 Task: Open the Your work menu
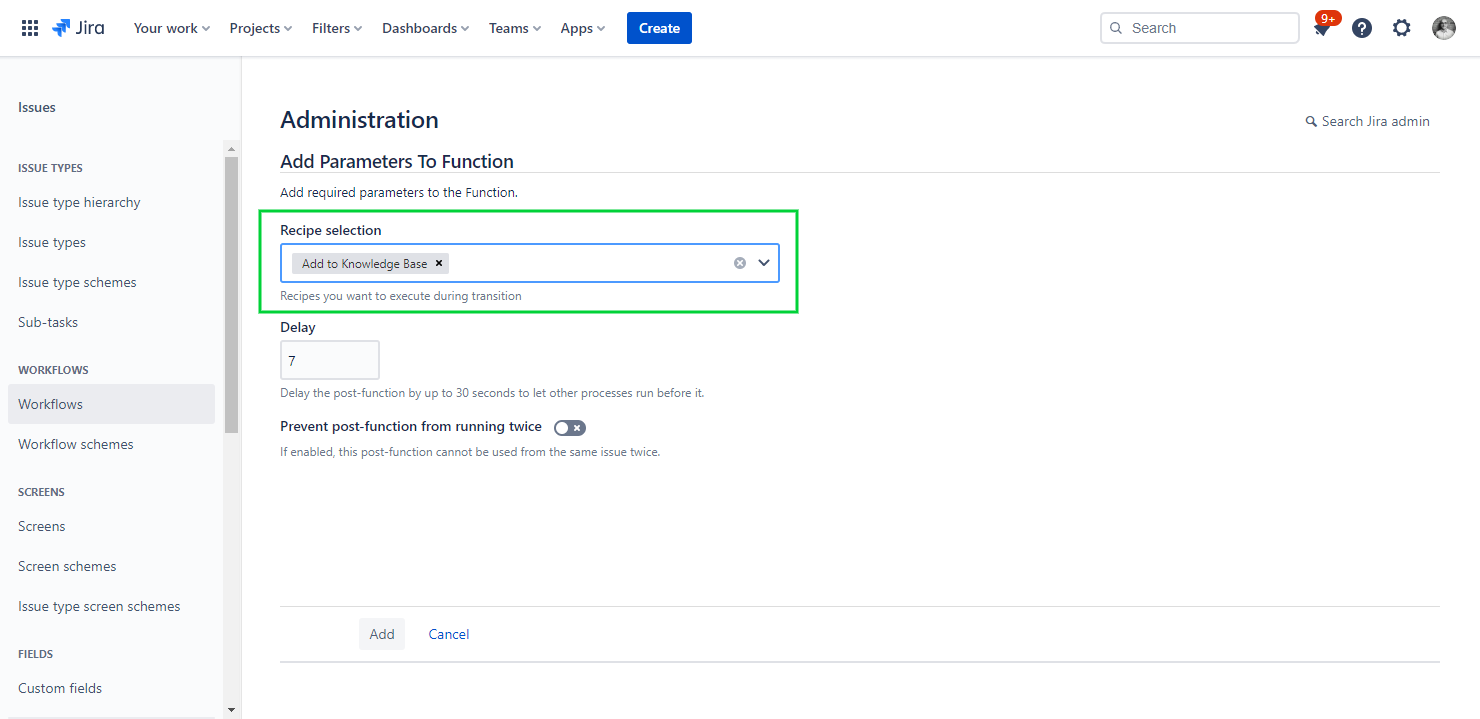tap(172, 28)
